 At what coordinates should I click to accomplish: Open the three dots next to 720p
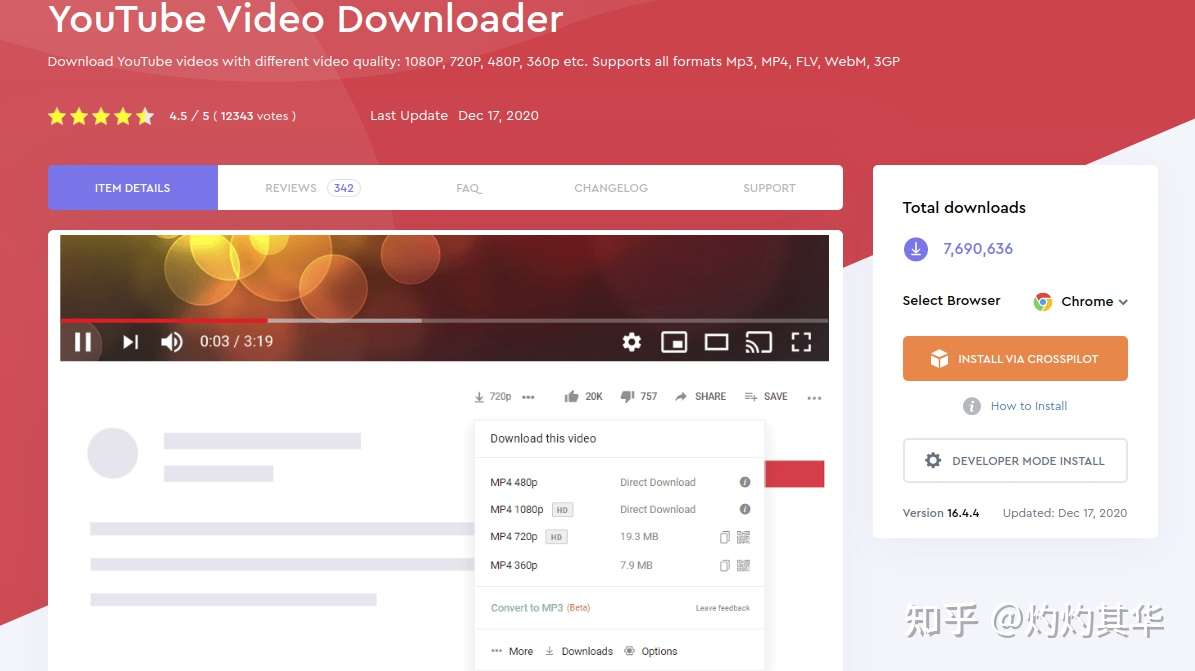[x=528, y=397]
